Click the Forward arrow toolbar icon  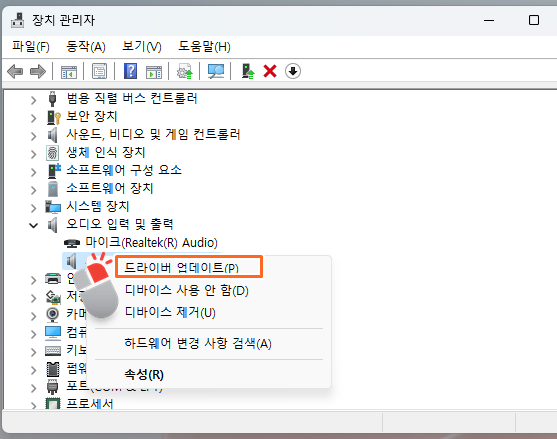click(38, 71)
